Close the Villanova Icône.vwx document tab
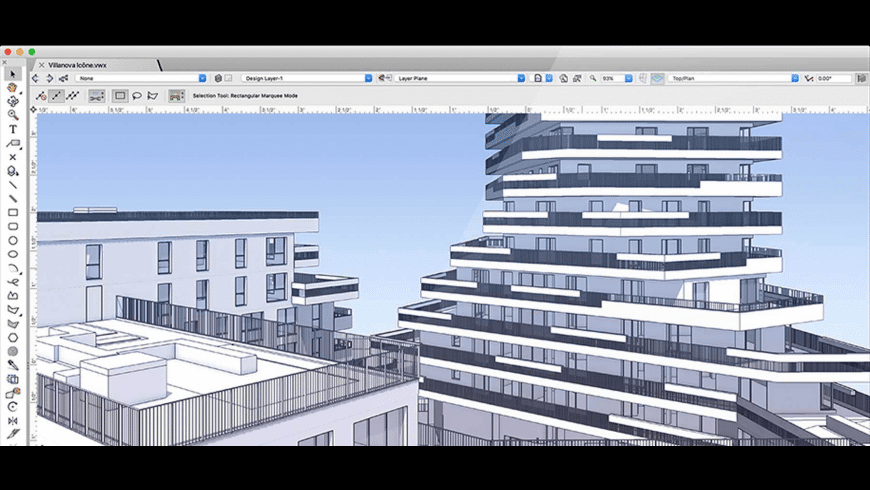 pos(41,64)
